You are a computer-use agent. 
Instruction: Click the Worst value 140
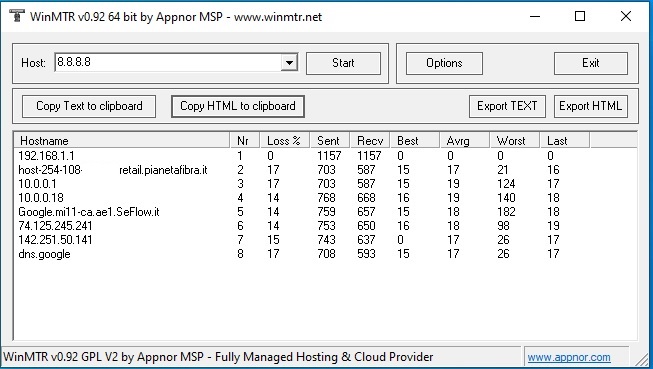(506, 198)
